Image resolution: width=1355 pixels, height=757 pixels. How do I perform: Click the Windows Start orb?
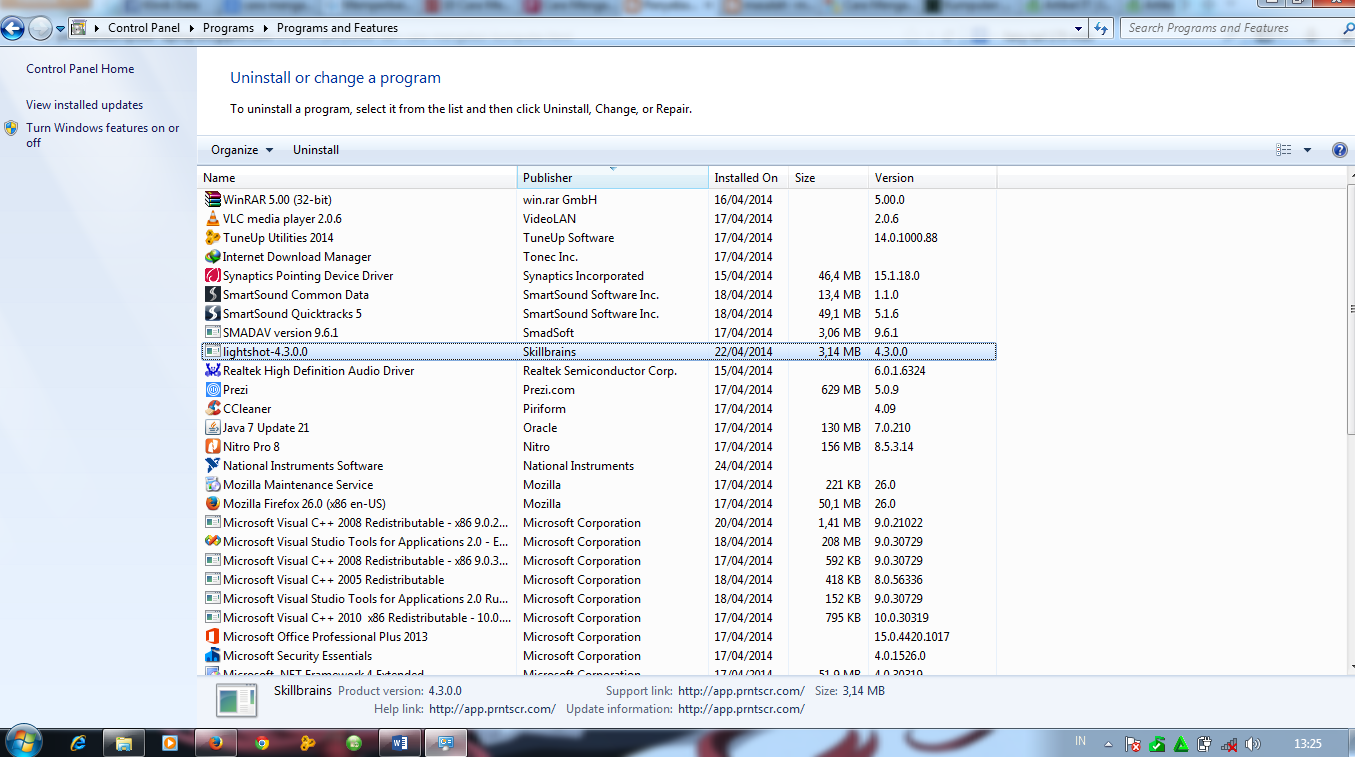click(23, 742)
